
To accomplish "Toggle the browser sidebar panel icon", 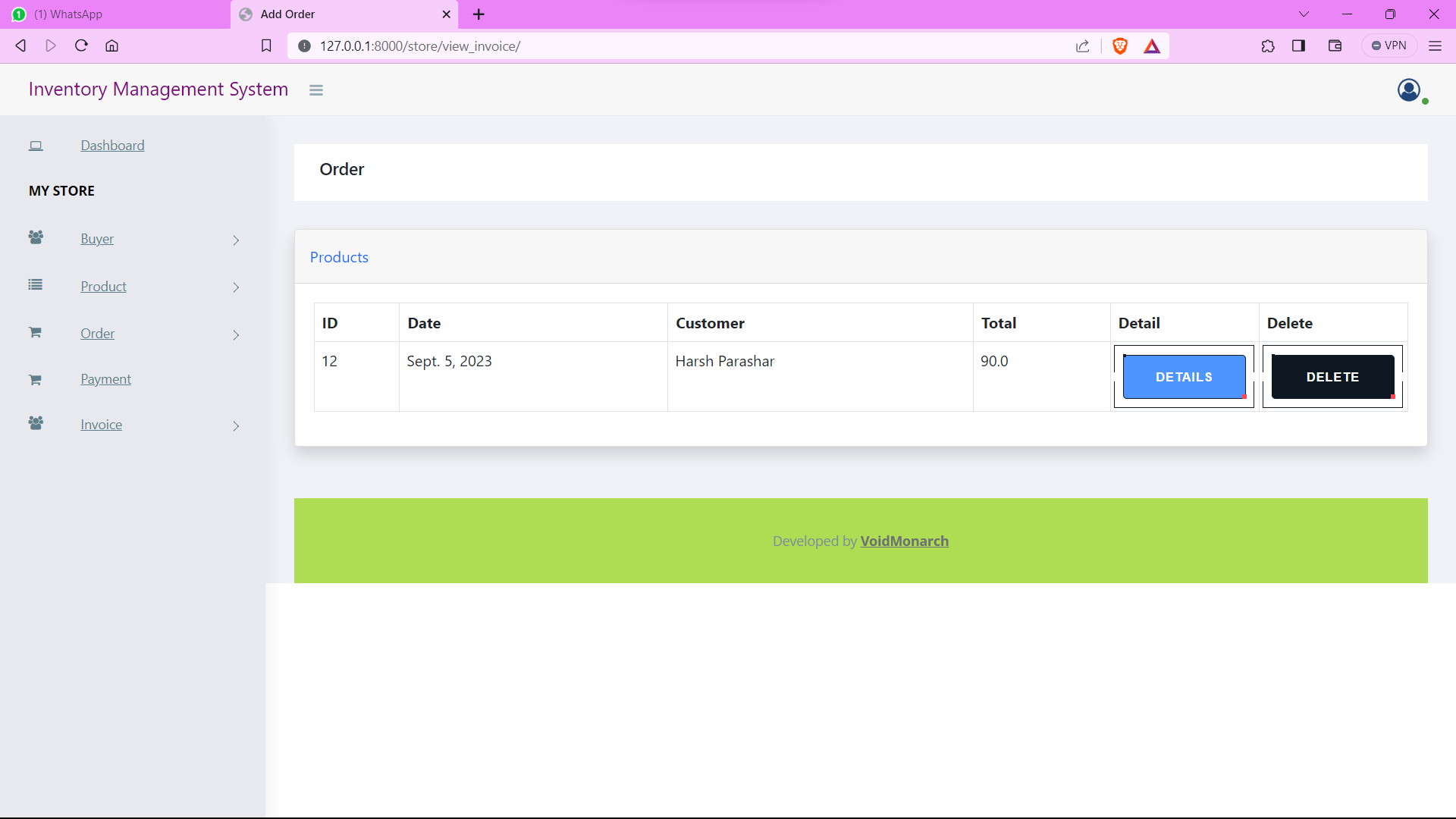I will [1299, 46].
